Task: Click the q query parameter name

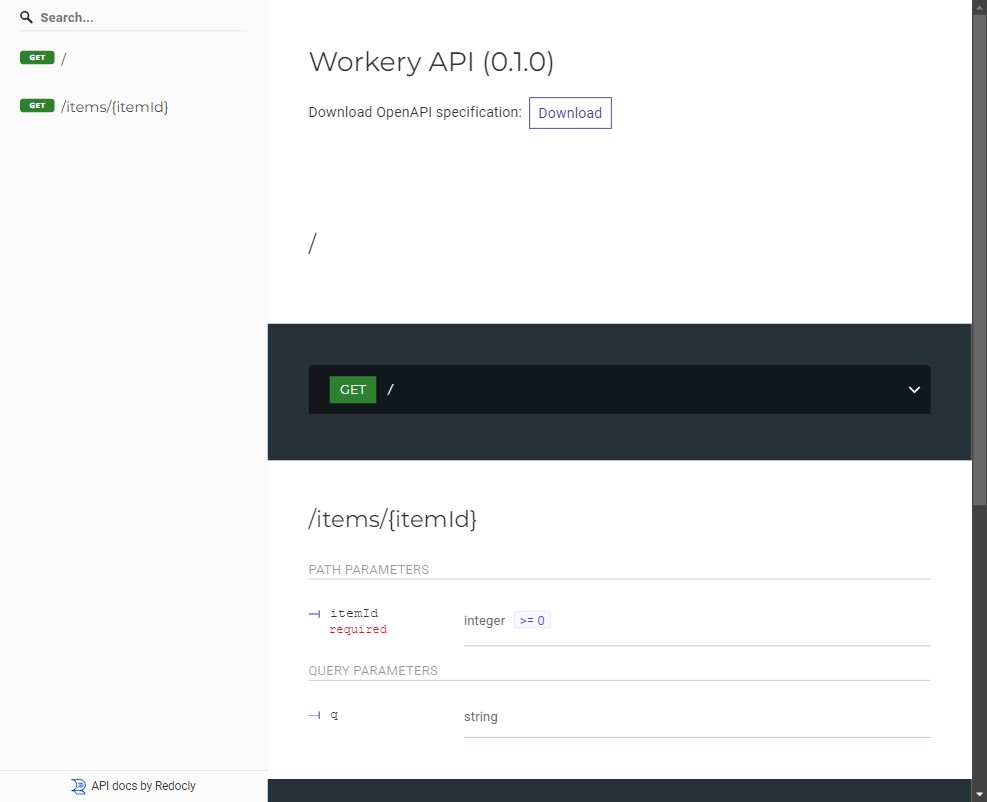Action: point(335,716)
